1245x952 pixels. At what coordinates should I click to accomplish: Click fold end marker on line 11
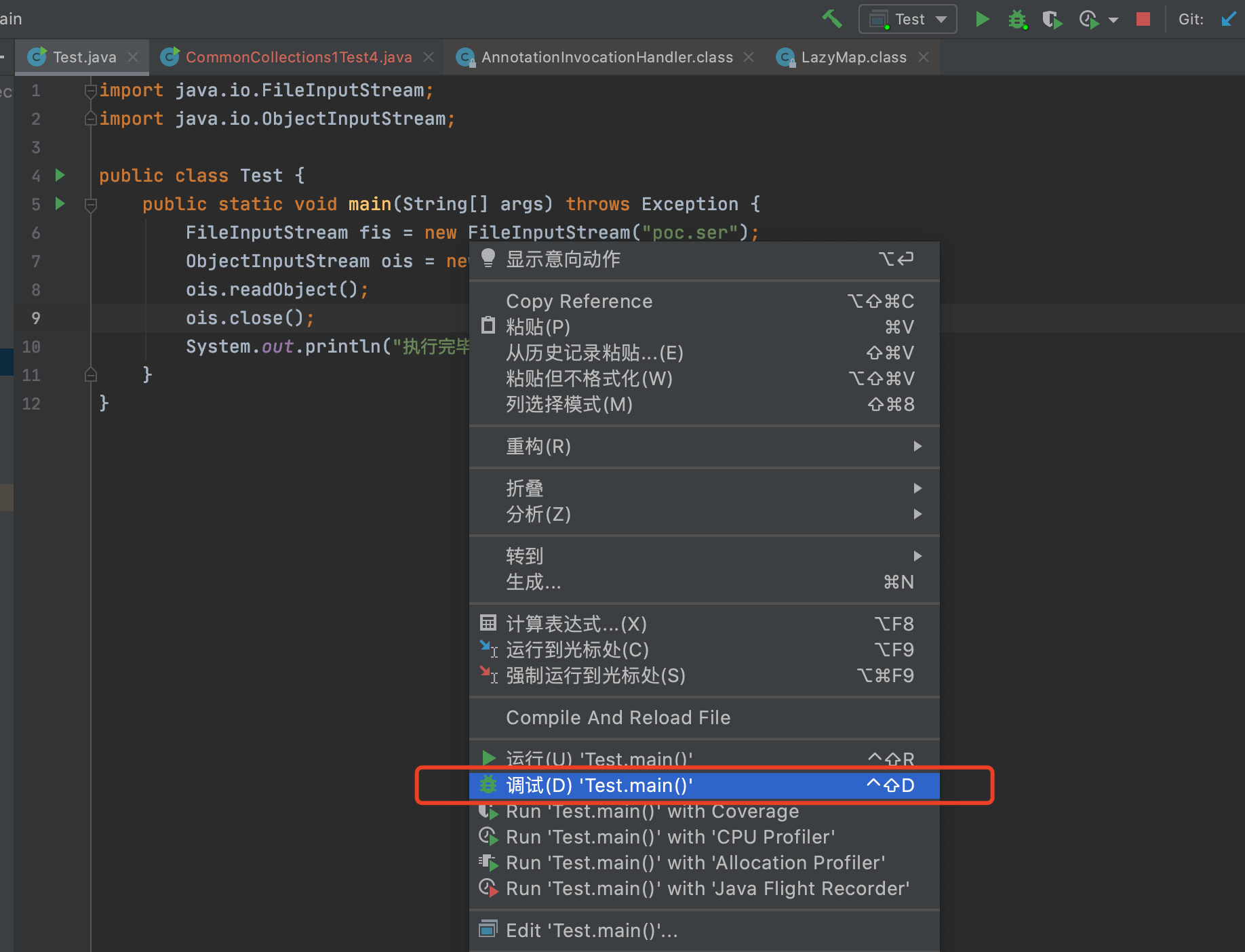tap(90, 375)
